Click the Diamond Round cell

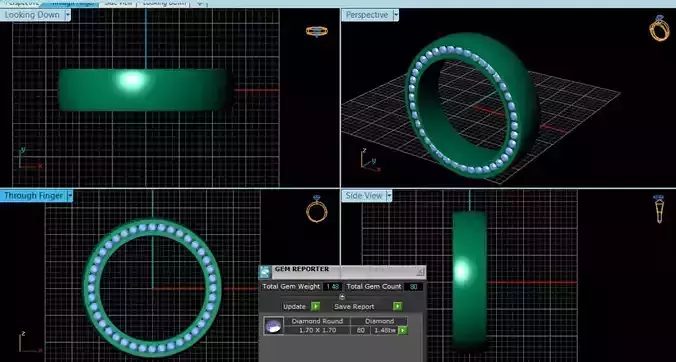[317, 321]
